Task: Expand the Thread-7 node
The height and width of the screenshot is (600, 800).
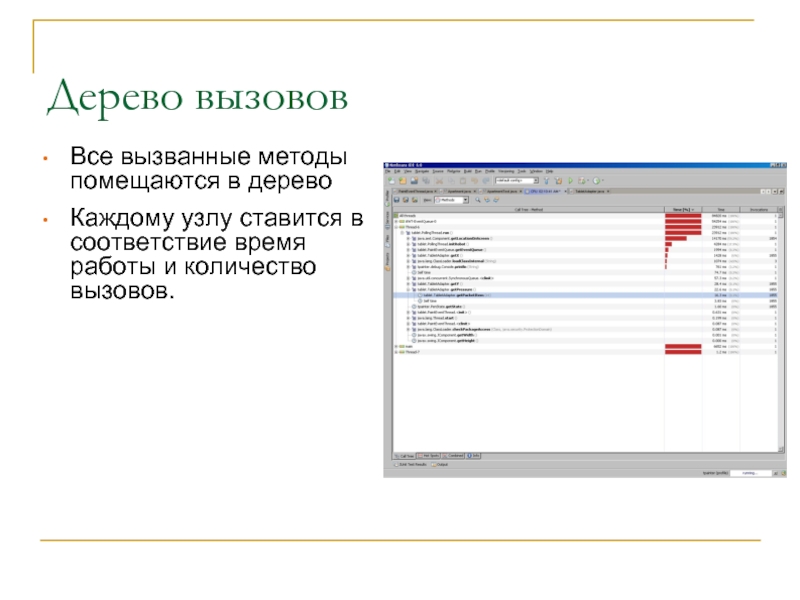Action: [396, 352]
